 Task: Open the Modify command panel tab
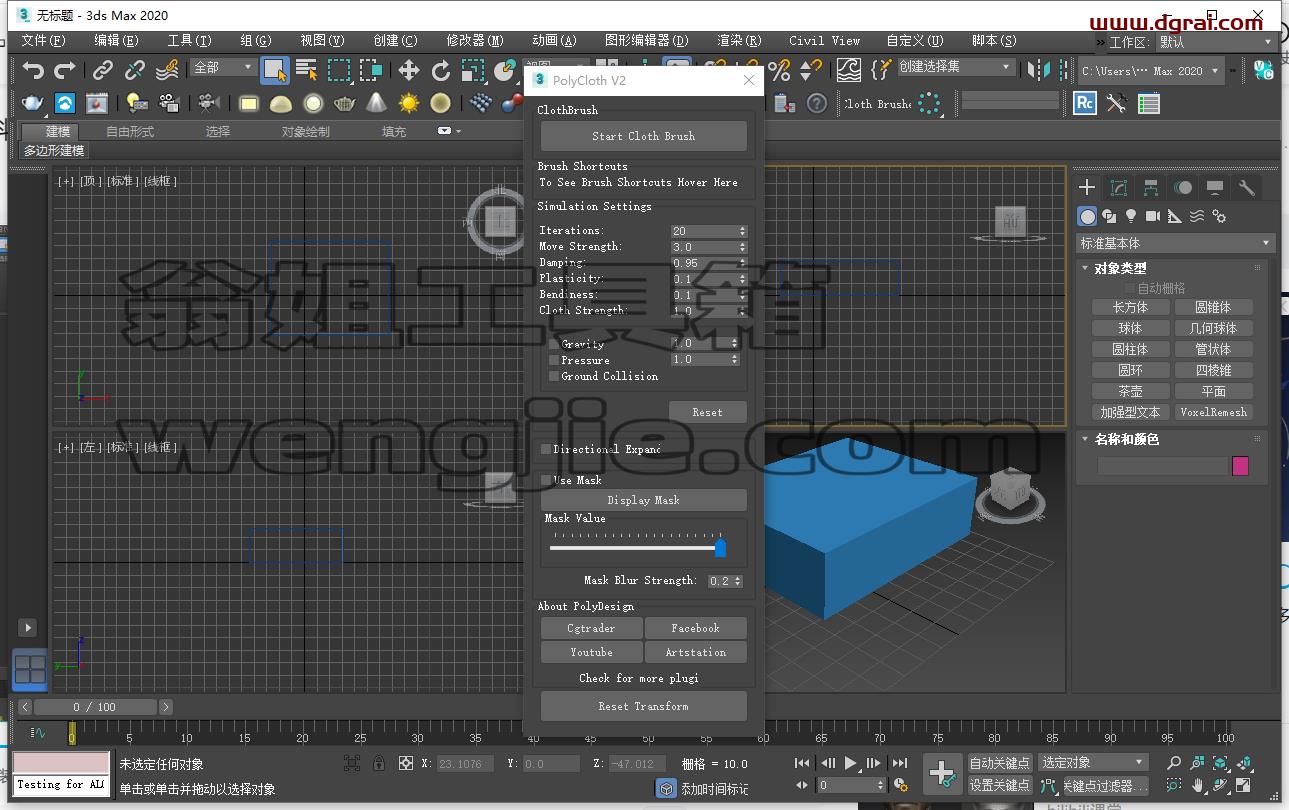pos(1119,188)
